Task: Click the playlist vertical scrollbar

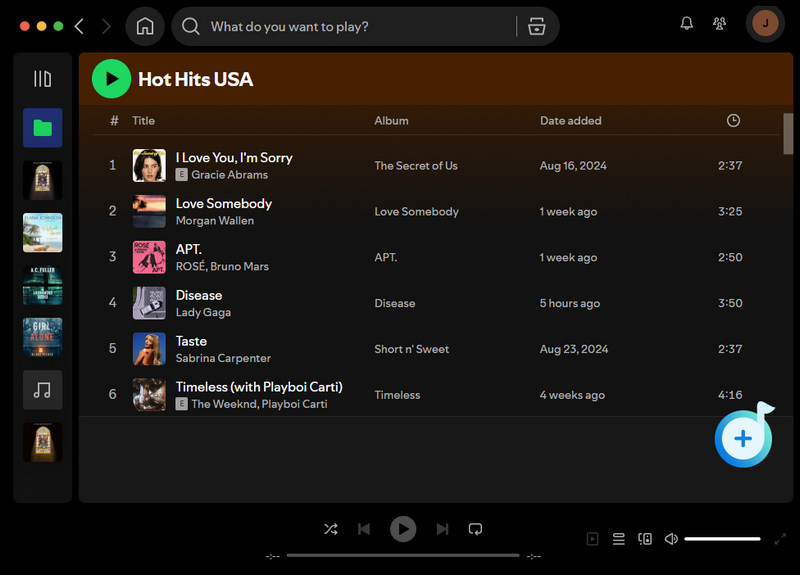Action: (788, 133)
